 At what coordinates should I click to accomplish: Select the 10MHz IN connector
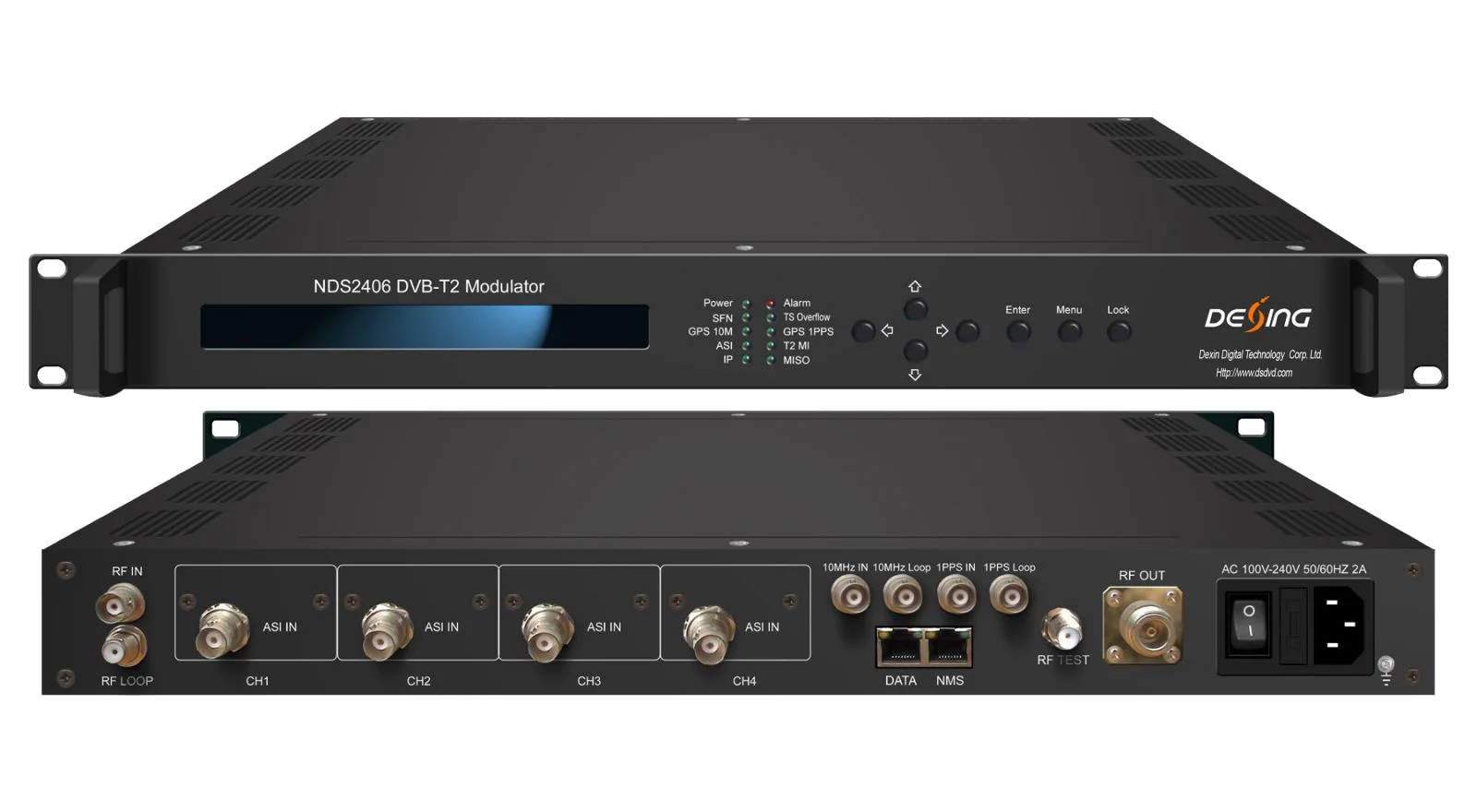[x=850, y=596]
